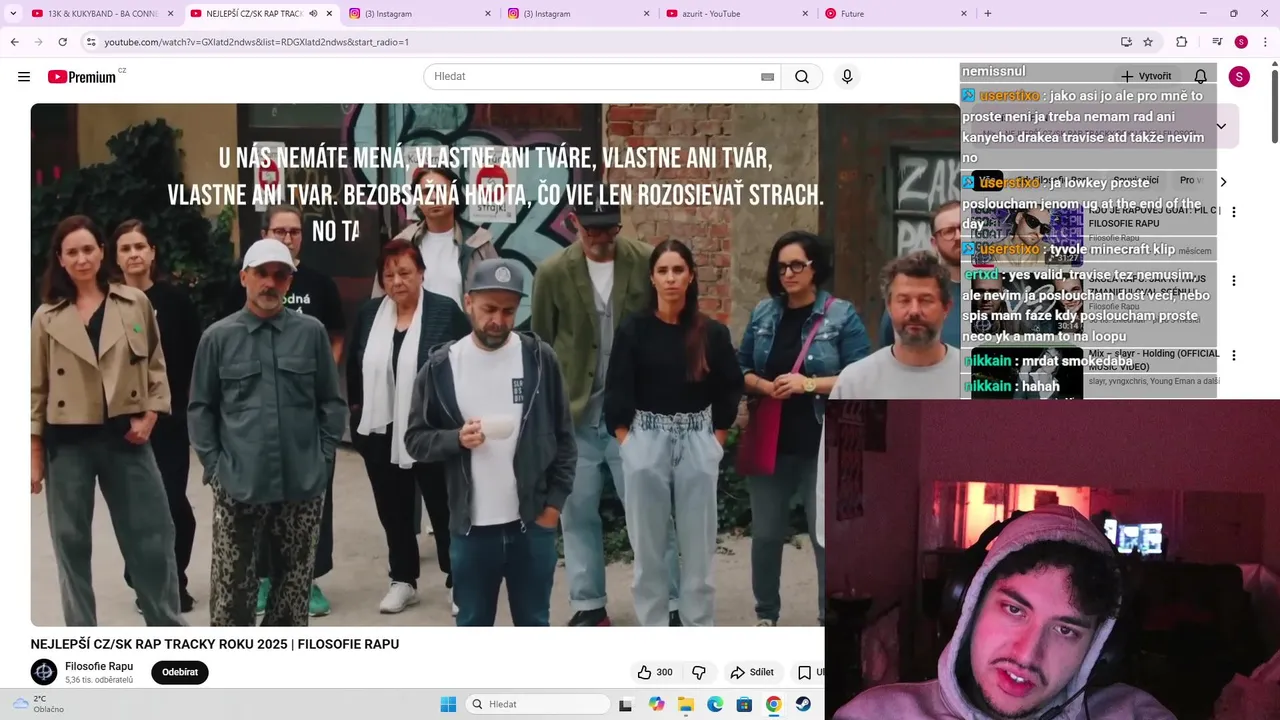Open File Explorer from taskbar
The image size is (1280, 720).
[x=686, y=704]
